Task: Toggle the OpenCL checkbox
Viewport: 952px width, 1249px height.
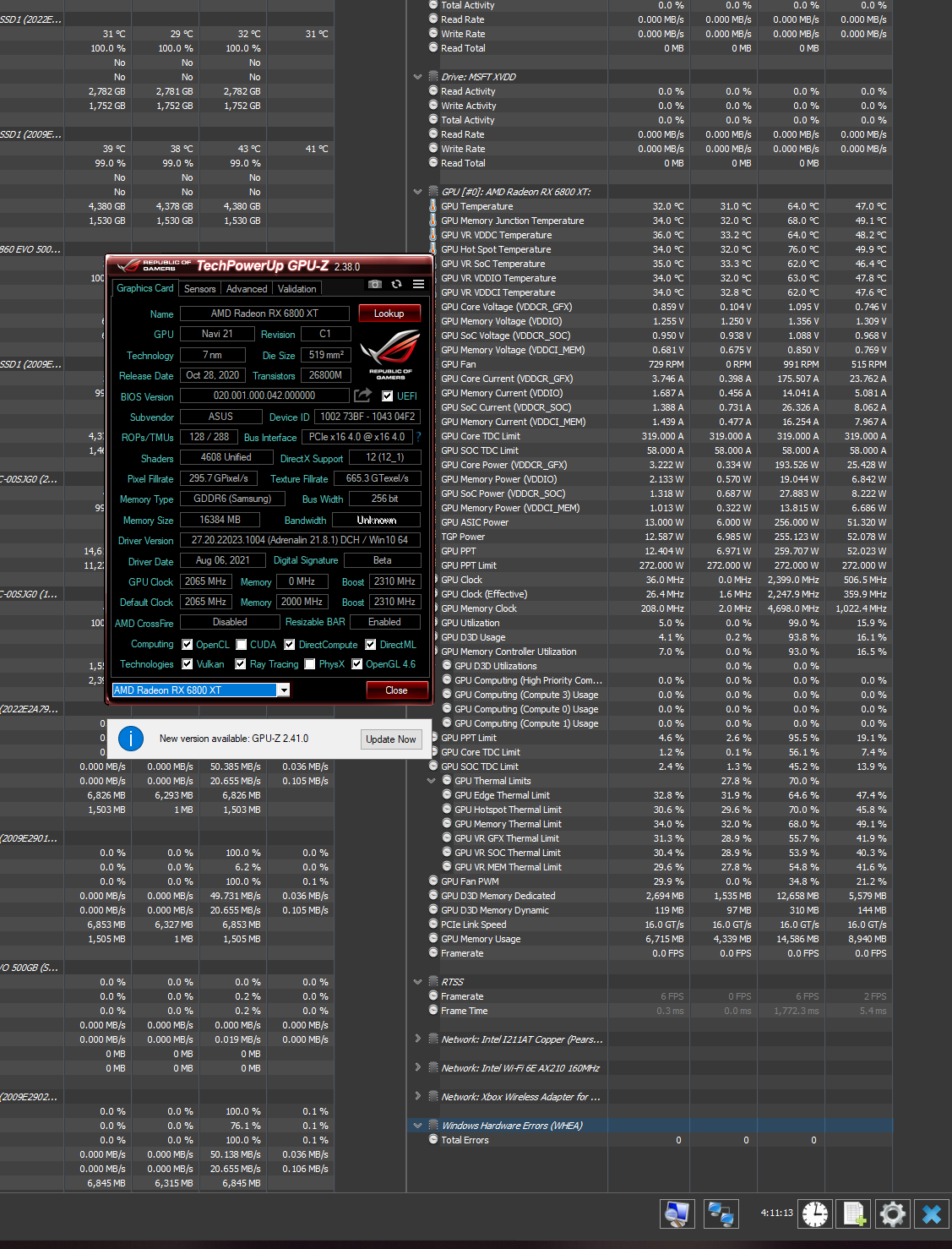Action: tap(188, 644)
